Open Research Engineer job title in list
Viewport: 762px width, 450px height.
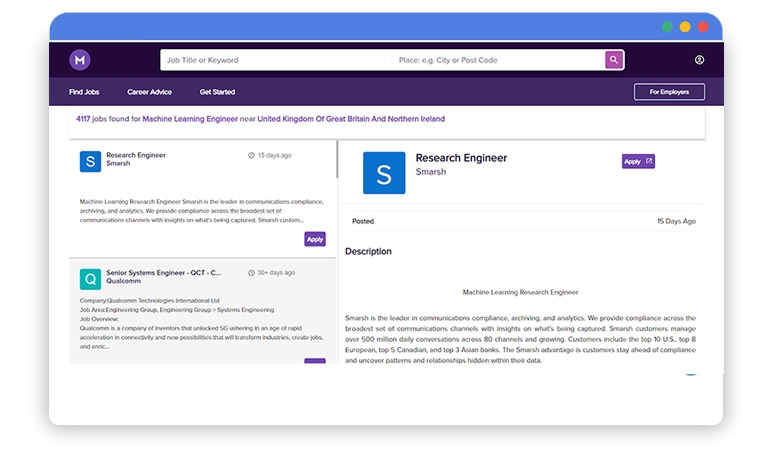pos(136,155)
